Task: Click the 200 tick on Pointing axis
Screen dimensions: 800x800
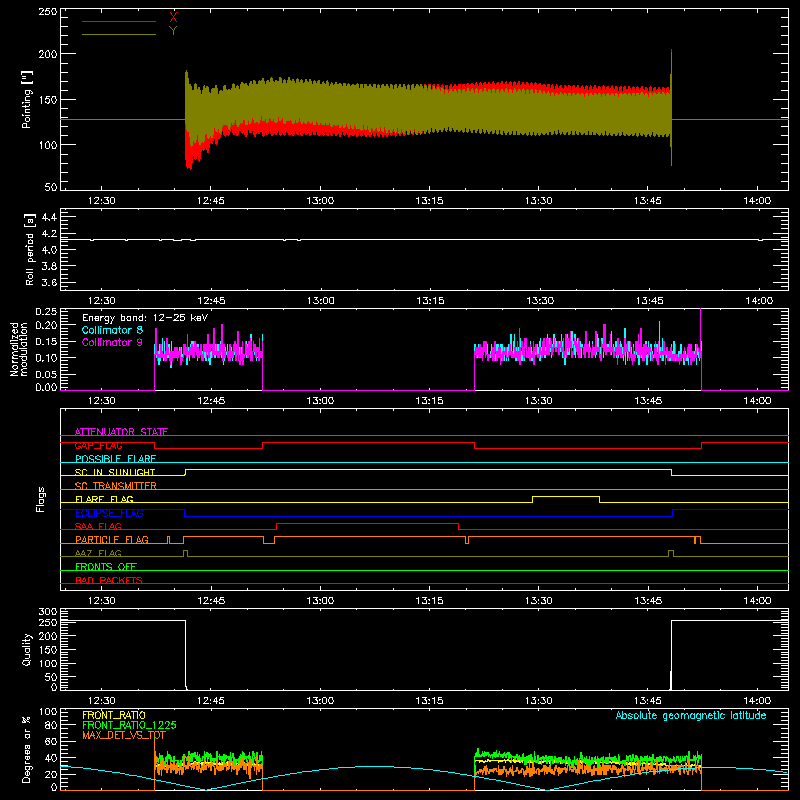Action: point(48,54)
